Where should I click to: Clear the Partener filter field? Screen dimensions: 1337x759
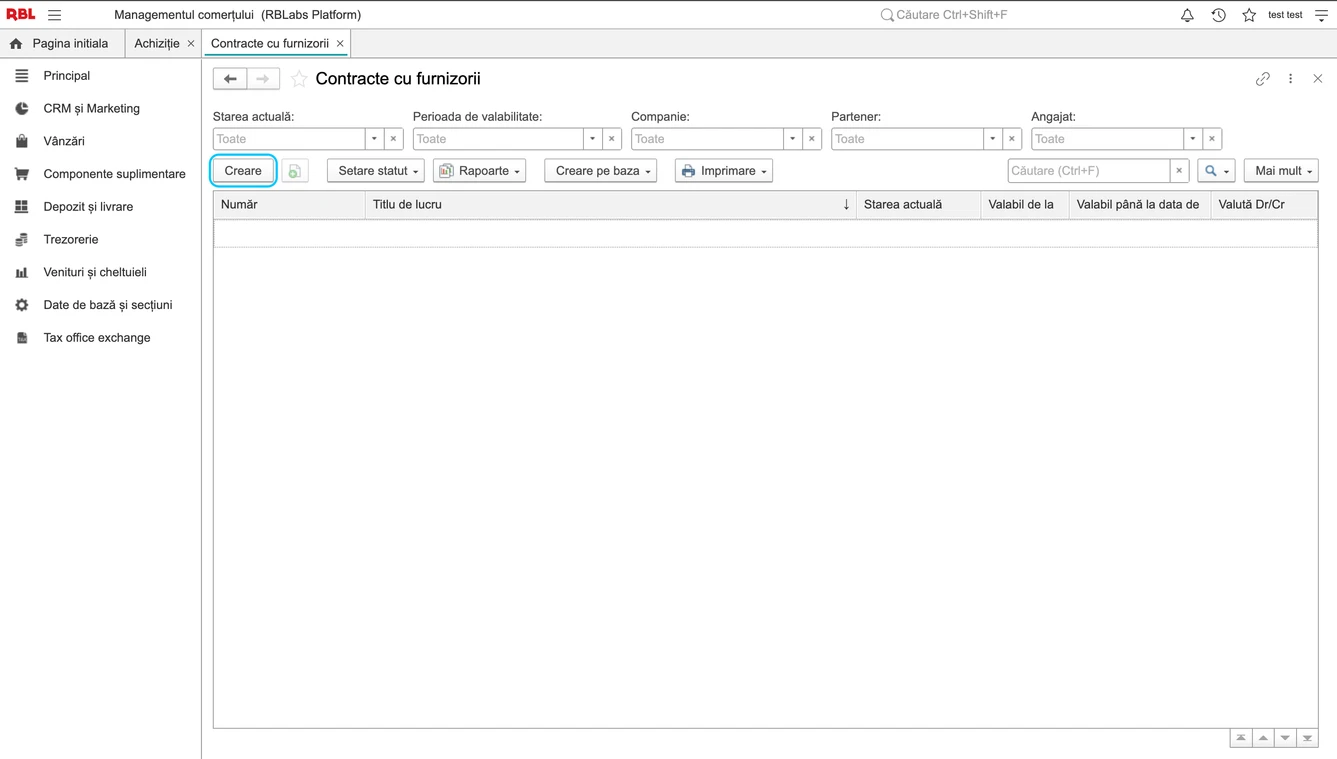click(x=1012, y=139)
